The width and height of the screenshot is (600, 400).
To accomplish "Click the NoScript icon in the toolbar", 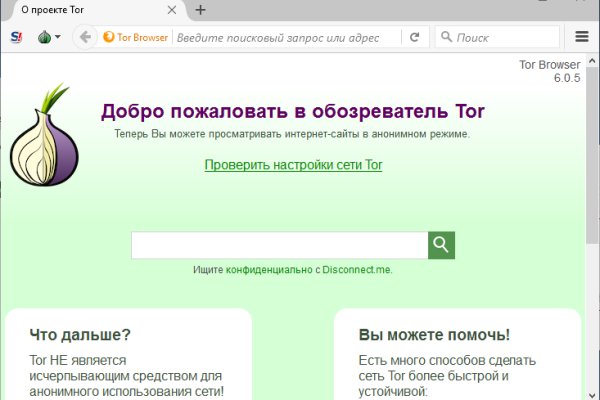I will (17, 37).
